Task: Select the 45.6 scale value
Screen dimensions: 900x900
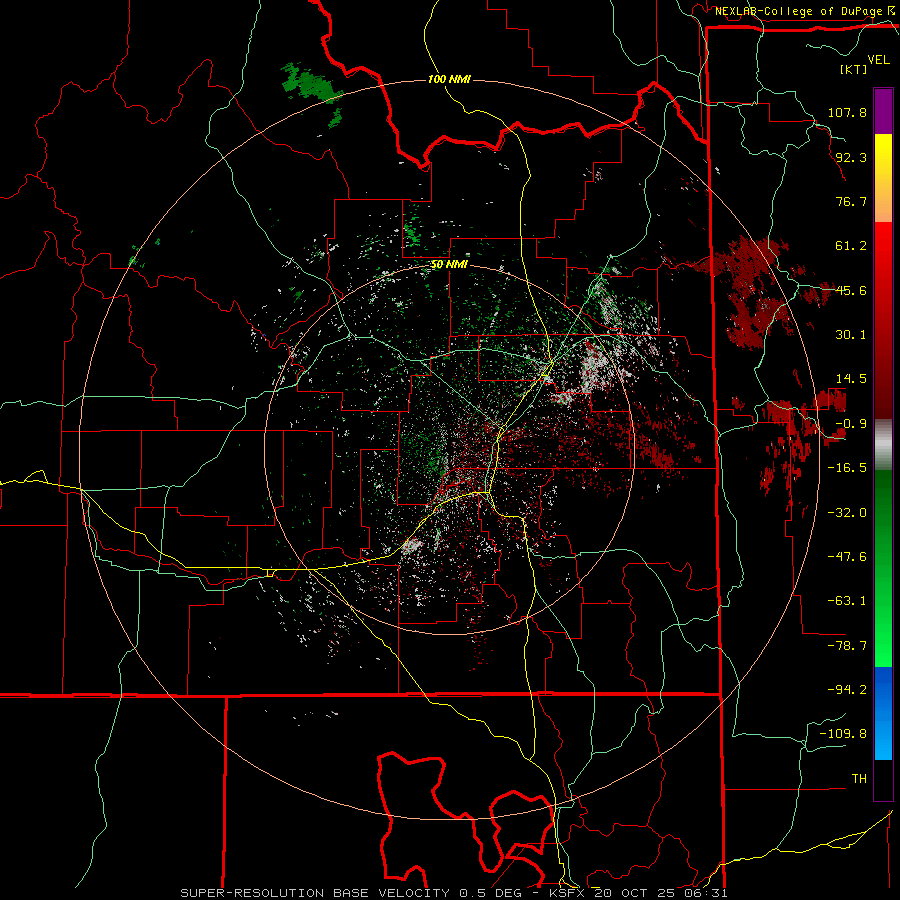Action: (851, 290)
